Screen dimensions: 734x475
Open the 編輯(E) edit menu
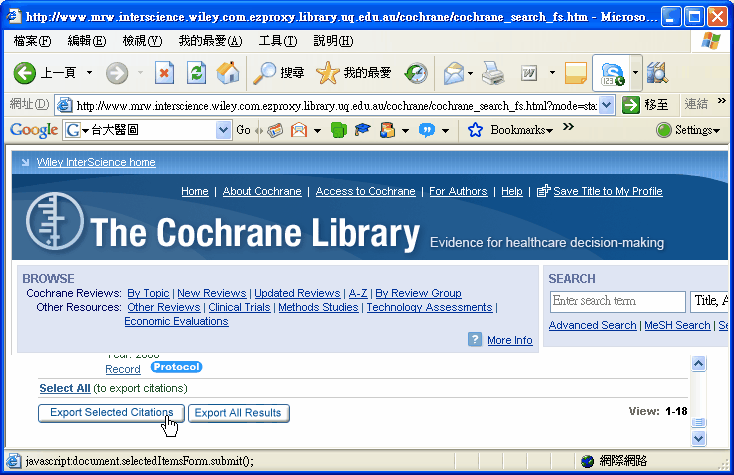point(87,41)
